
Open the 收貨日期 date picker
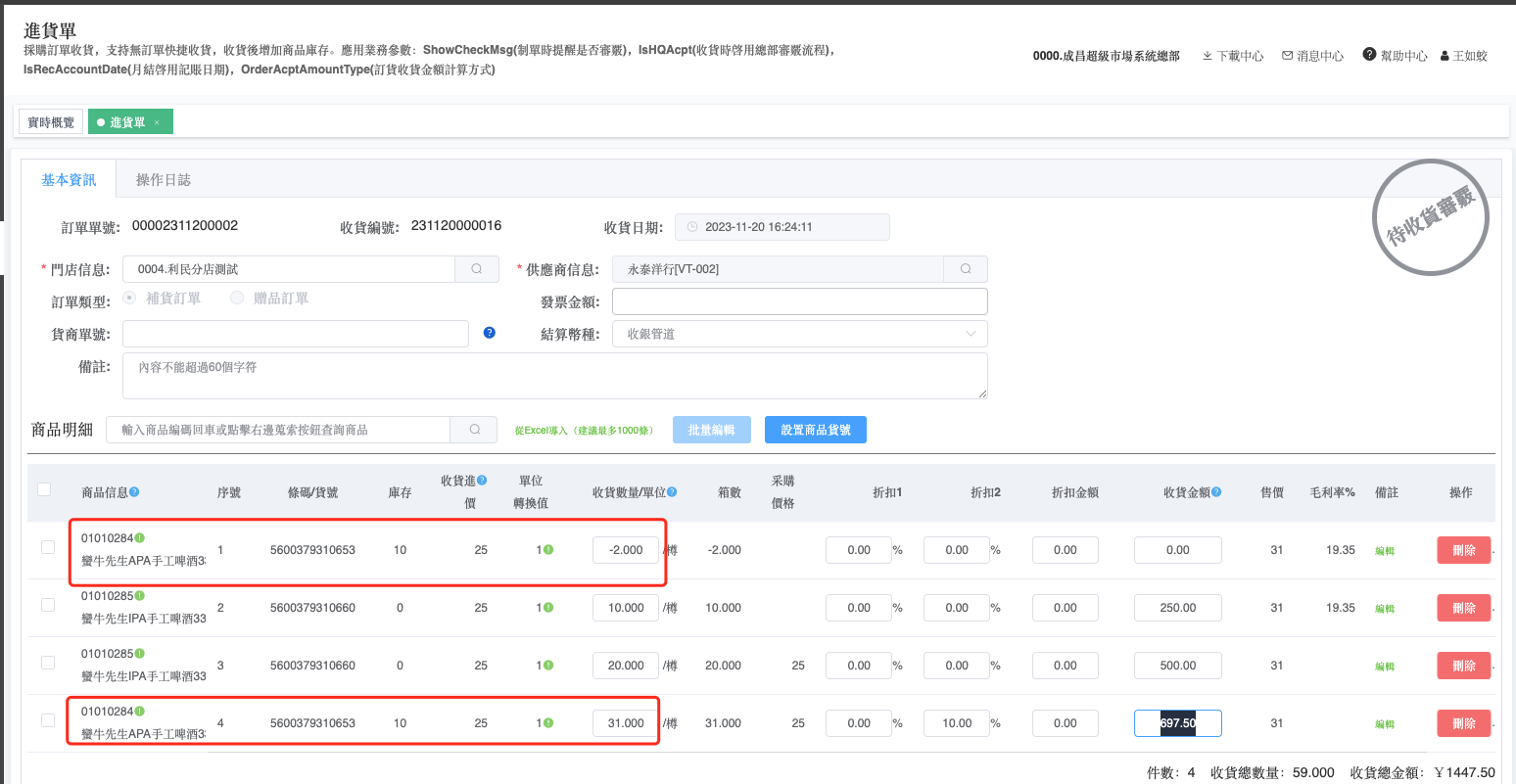(x=782, y=227)
